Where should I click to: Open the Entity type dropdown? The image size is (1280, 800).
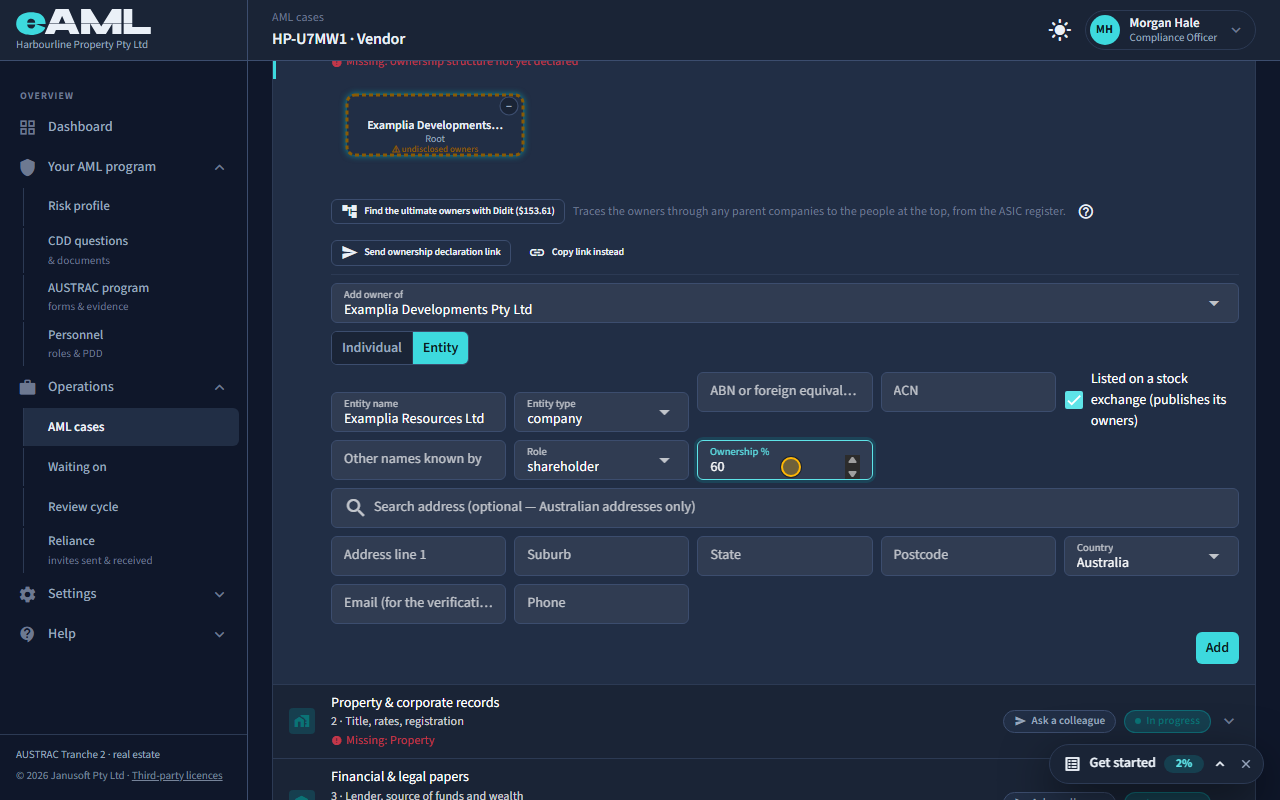[x=602, y=412]
